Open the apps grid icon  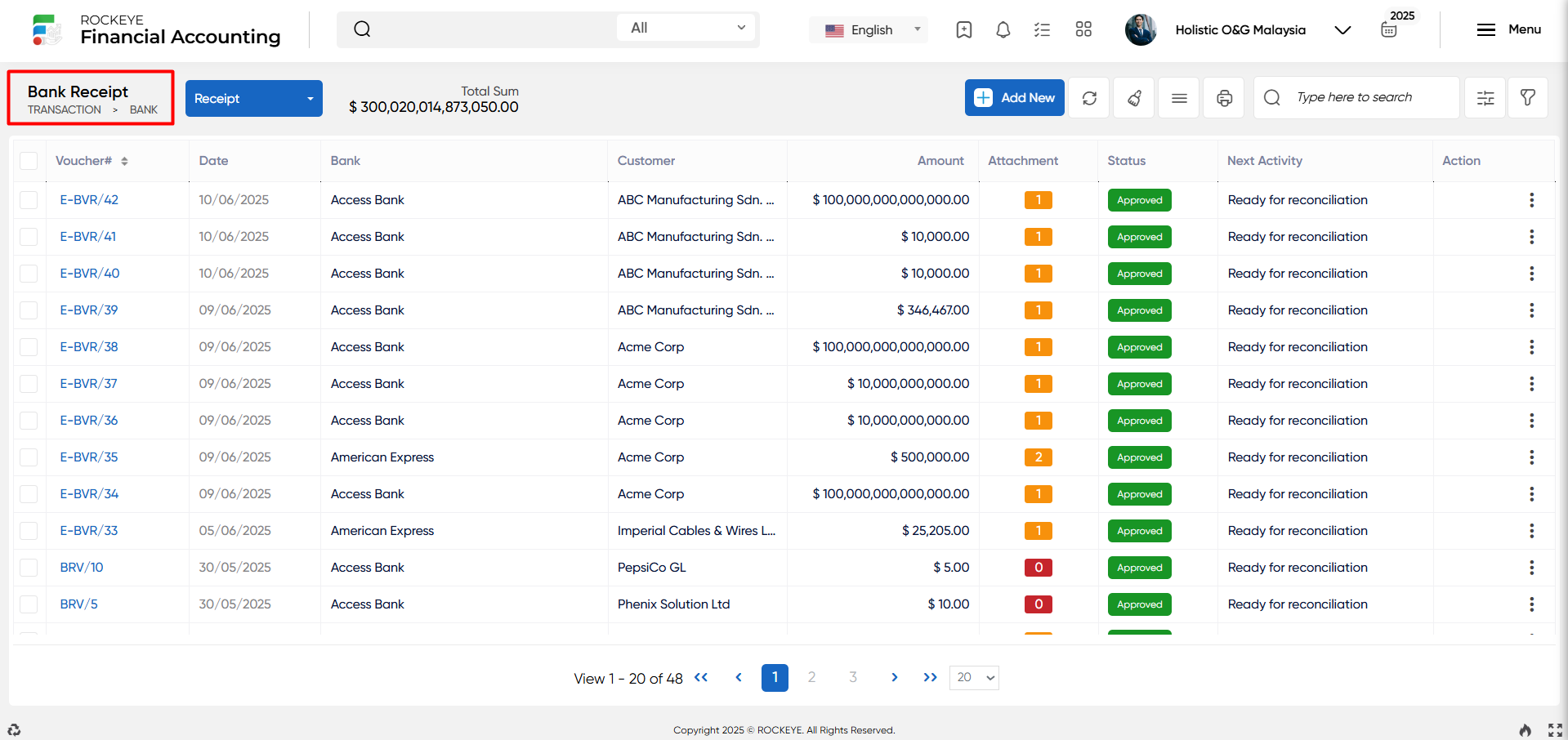1083,29
